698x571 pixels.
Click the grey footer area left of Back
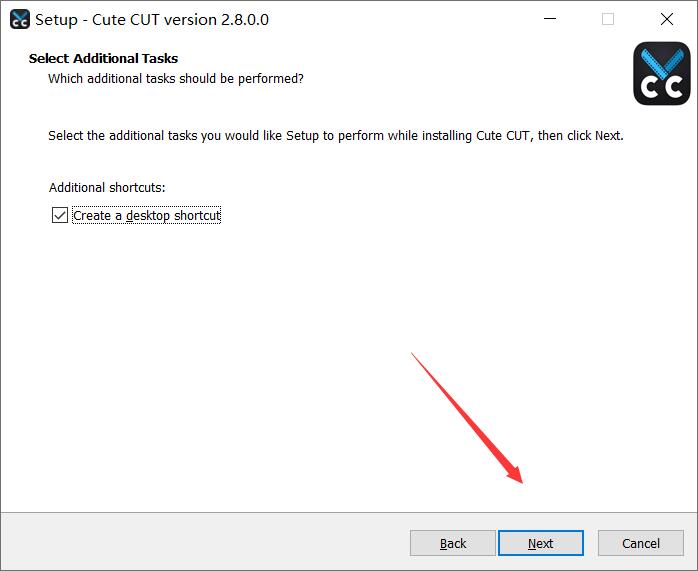(x=200, y=543)
